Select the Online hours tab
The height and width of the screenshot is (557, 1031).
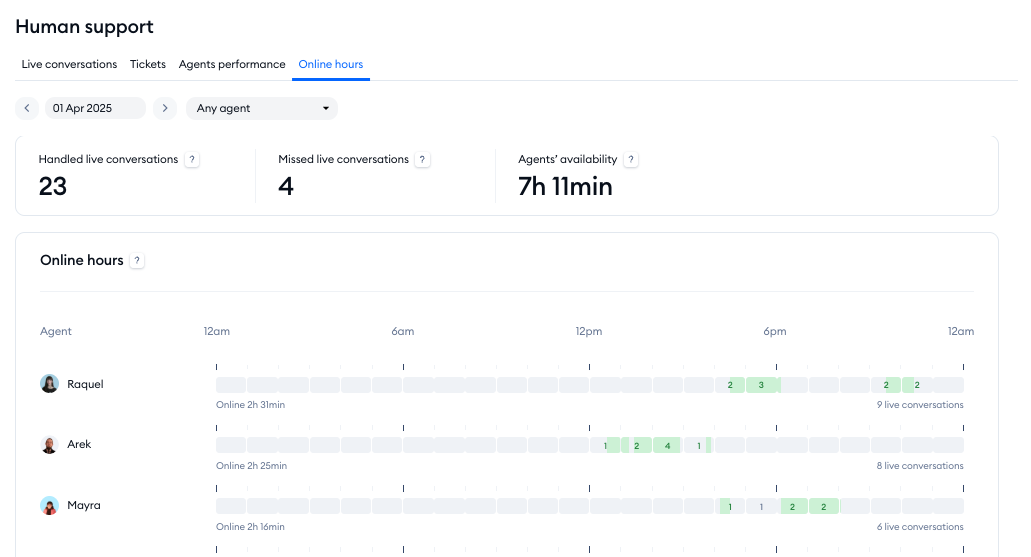pyautogui.click(x=331, y=64)
